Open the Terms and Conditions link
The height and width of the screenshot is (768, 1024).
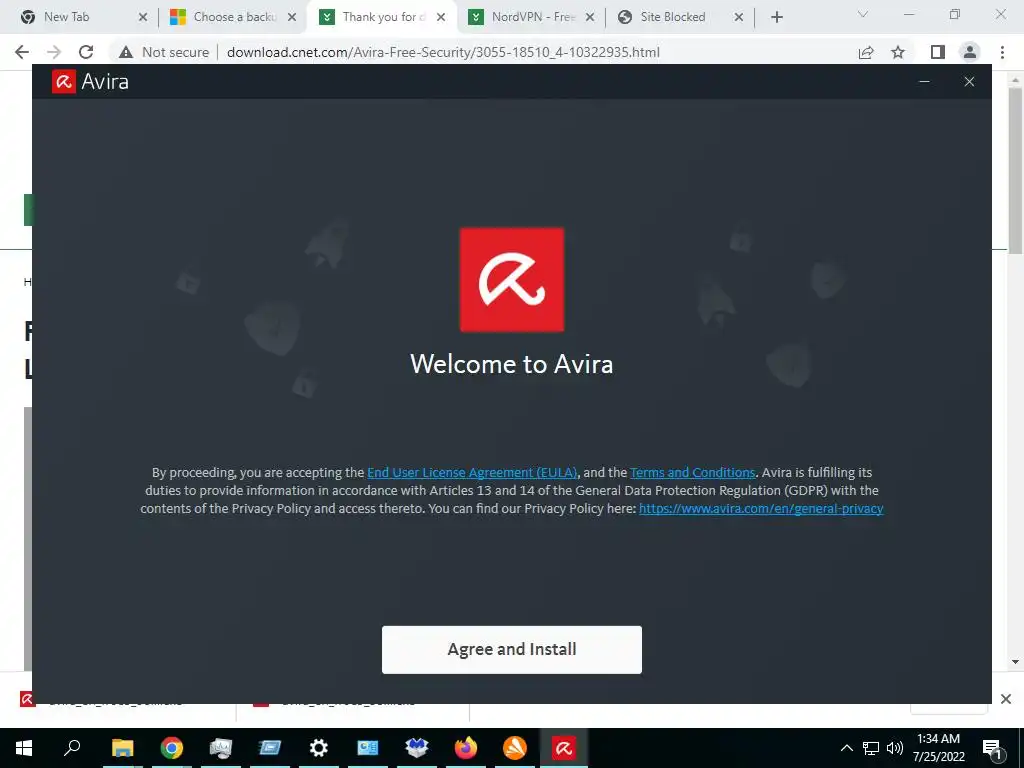point(692,472)
